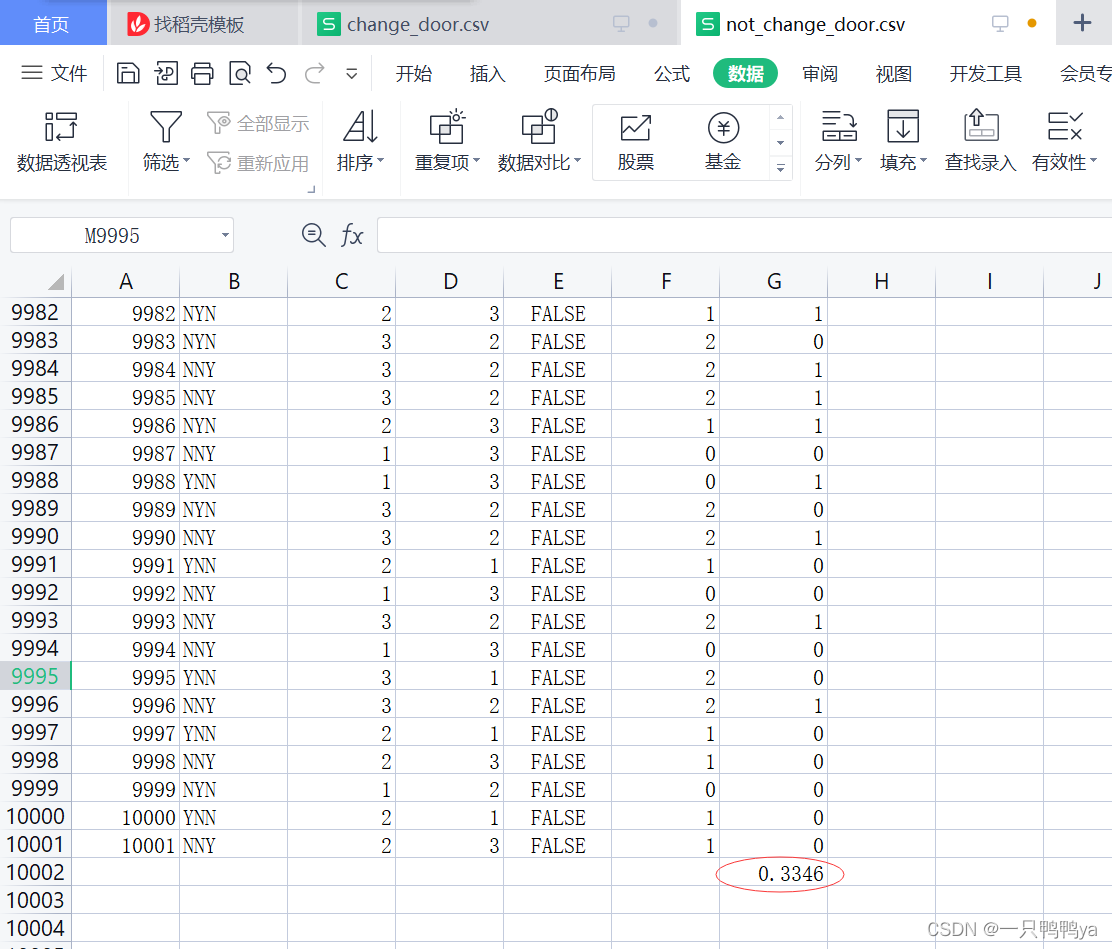Viewport: 1112px width, 949px height.
Task: Expand the 分列 dropdown arrow
Action: [858, 162]
